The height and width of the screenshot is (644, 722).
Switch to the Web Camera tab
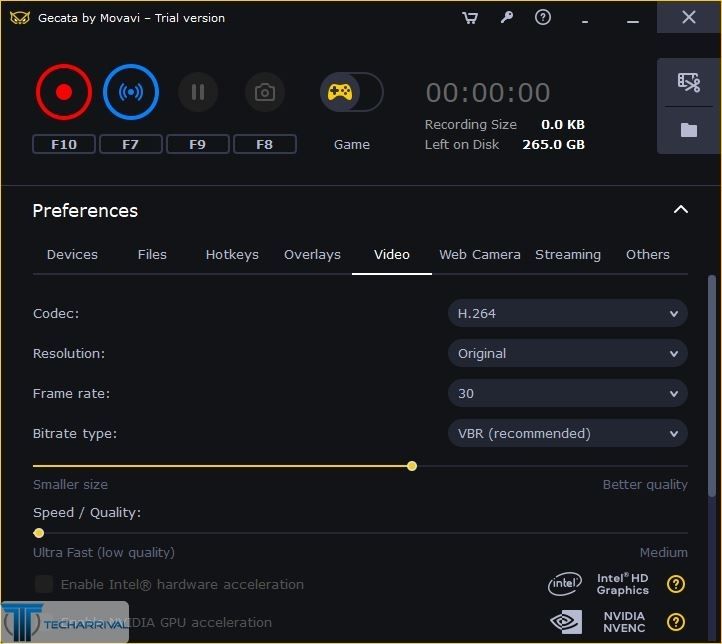click(x=480, y=255)
